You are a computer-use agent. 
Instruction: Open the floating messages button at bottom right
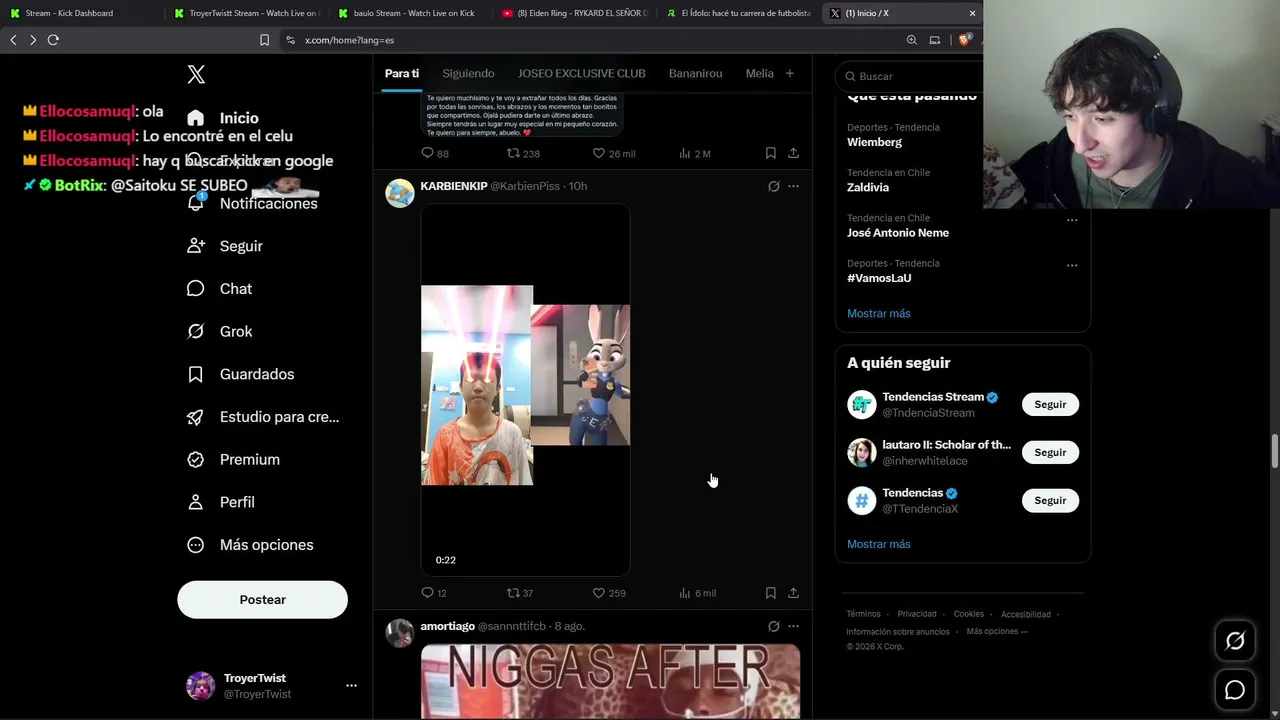click(x=1235, y=690)
